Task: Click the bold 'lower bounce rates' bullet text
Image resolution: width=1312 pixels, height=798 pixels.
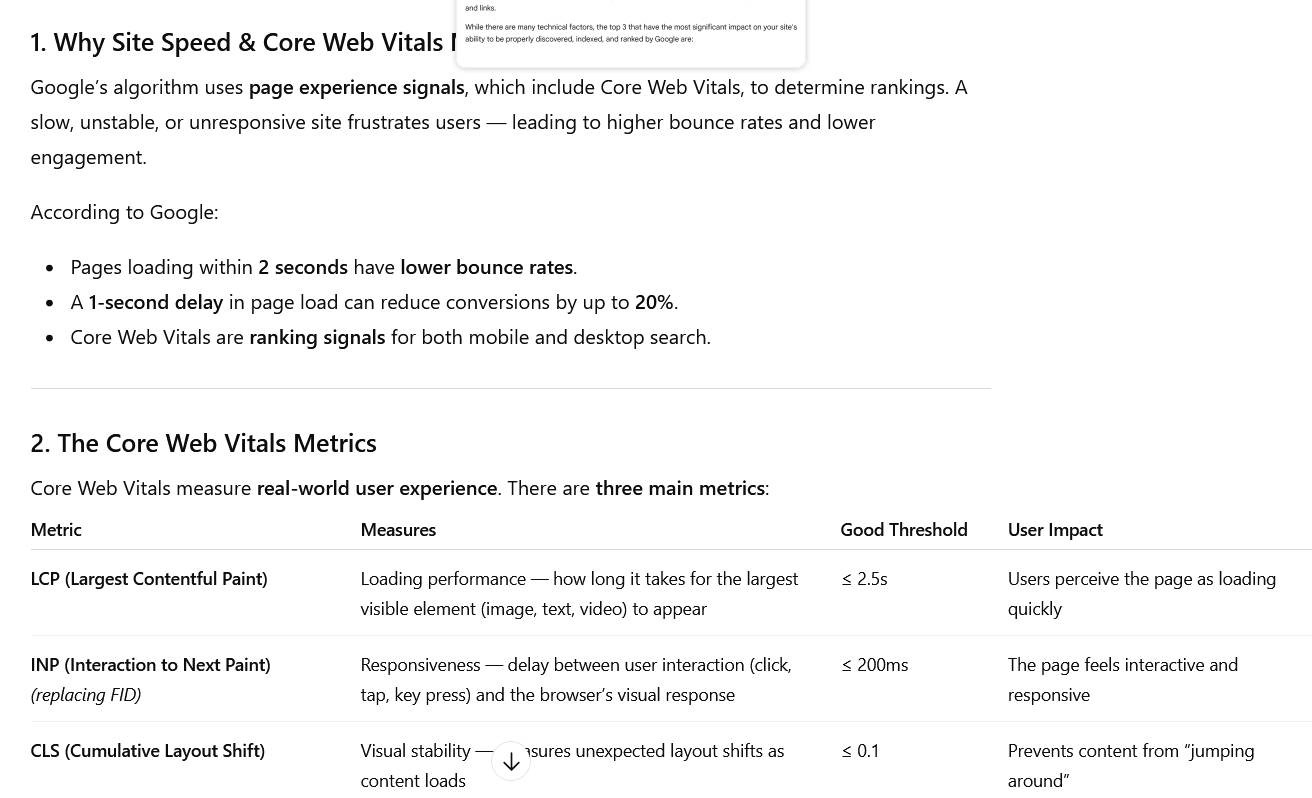Action: pos(486,267)
